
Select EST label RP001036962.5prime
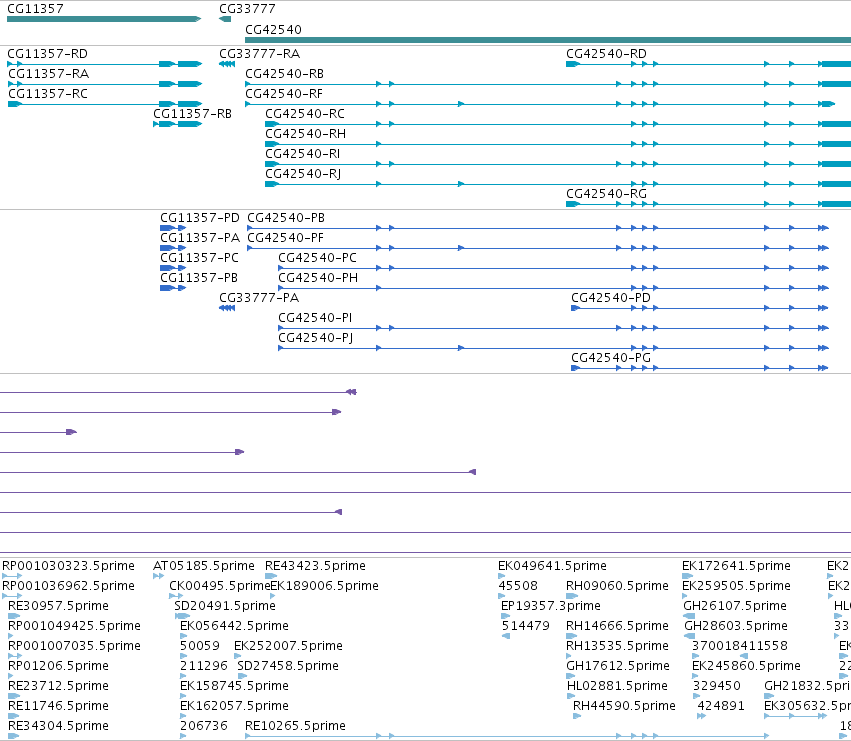click(x=68, y=586)
